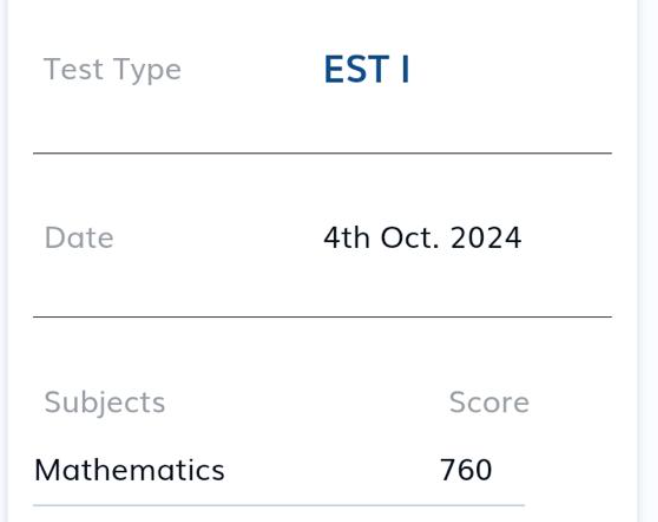658x522 pixels.
Task: Click the right edge border of the card
Action: [x=638, y=261]
